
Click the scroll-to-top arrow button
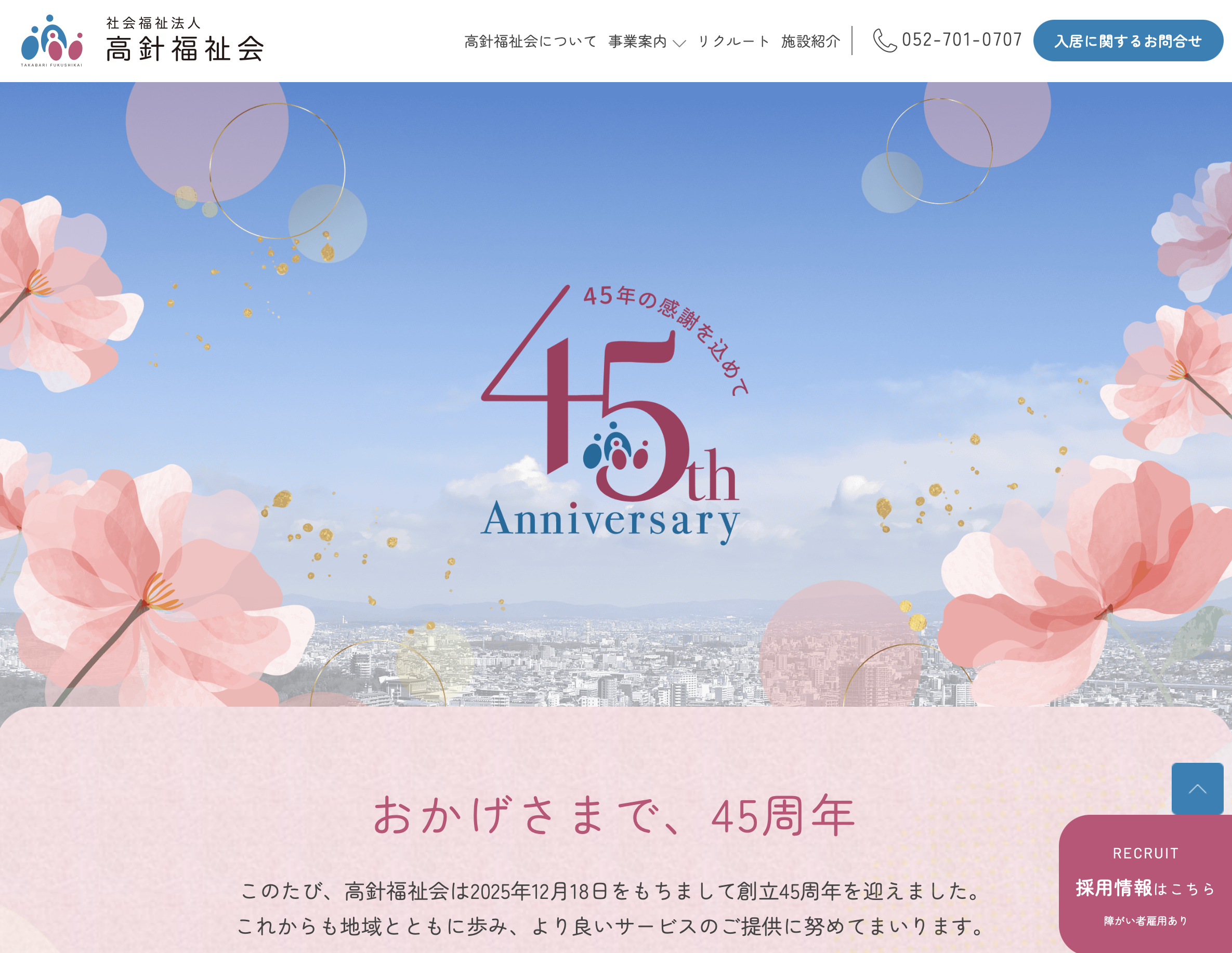coord(1198,788)
